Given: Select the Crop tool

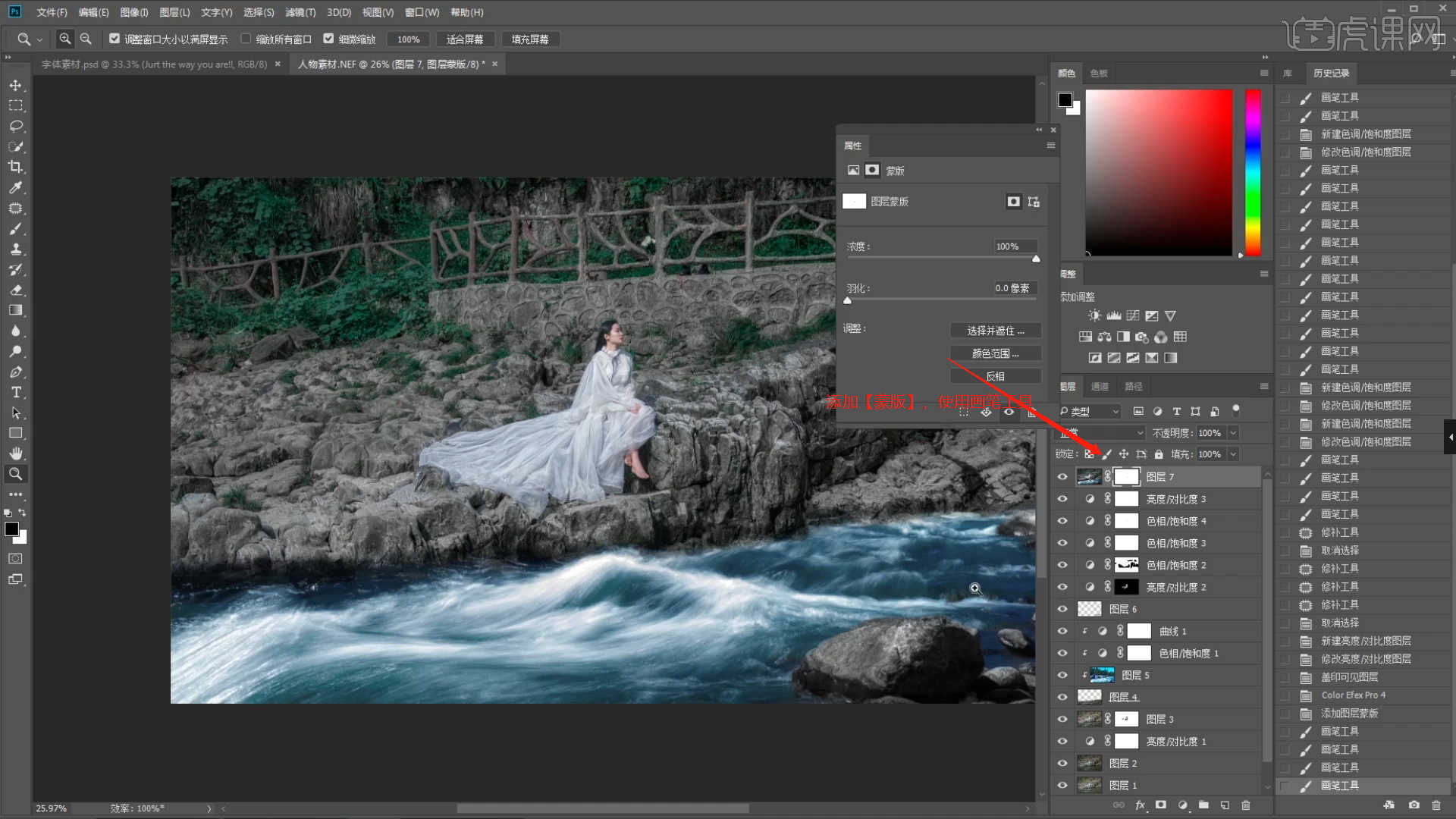Looking at the screenshot, I should click(x=15, y=167).
